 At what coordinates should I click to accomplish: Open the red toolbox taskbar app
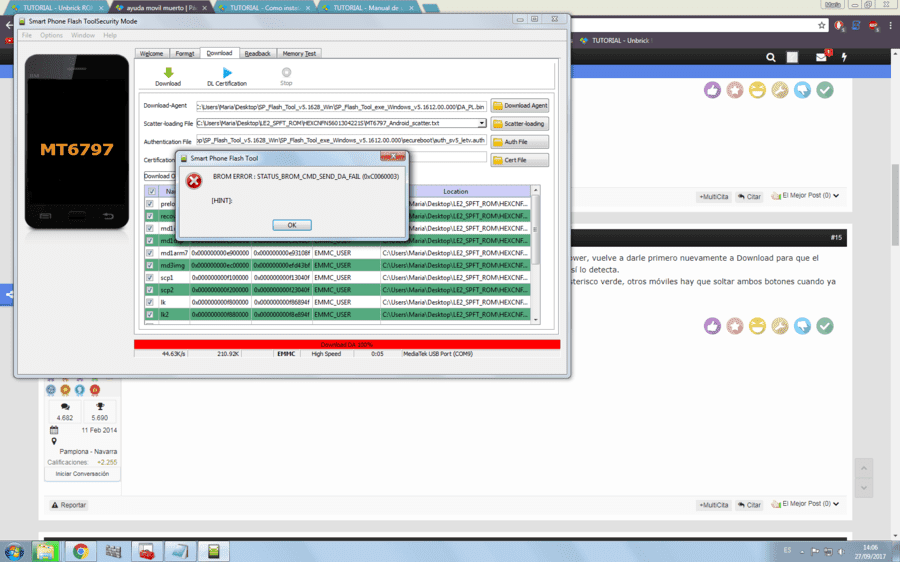[146, 552]
